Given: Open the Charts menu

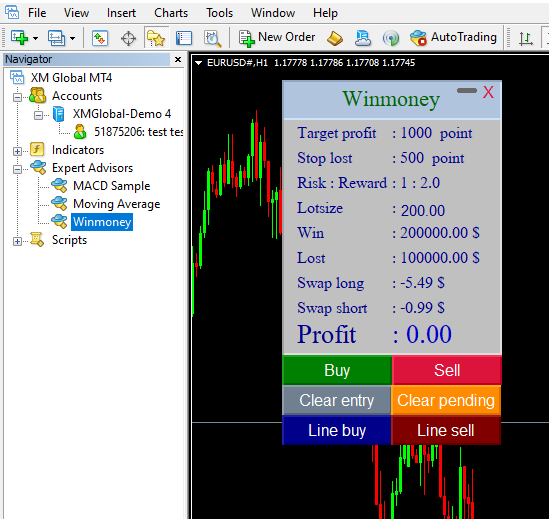Looking at the screenshot, I should (x=171, y=13).
